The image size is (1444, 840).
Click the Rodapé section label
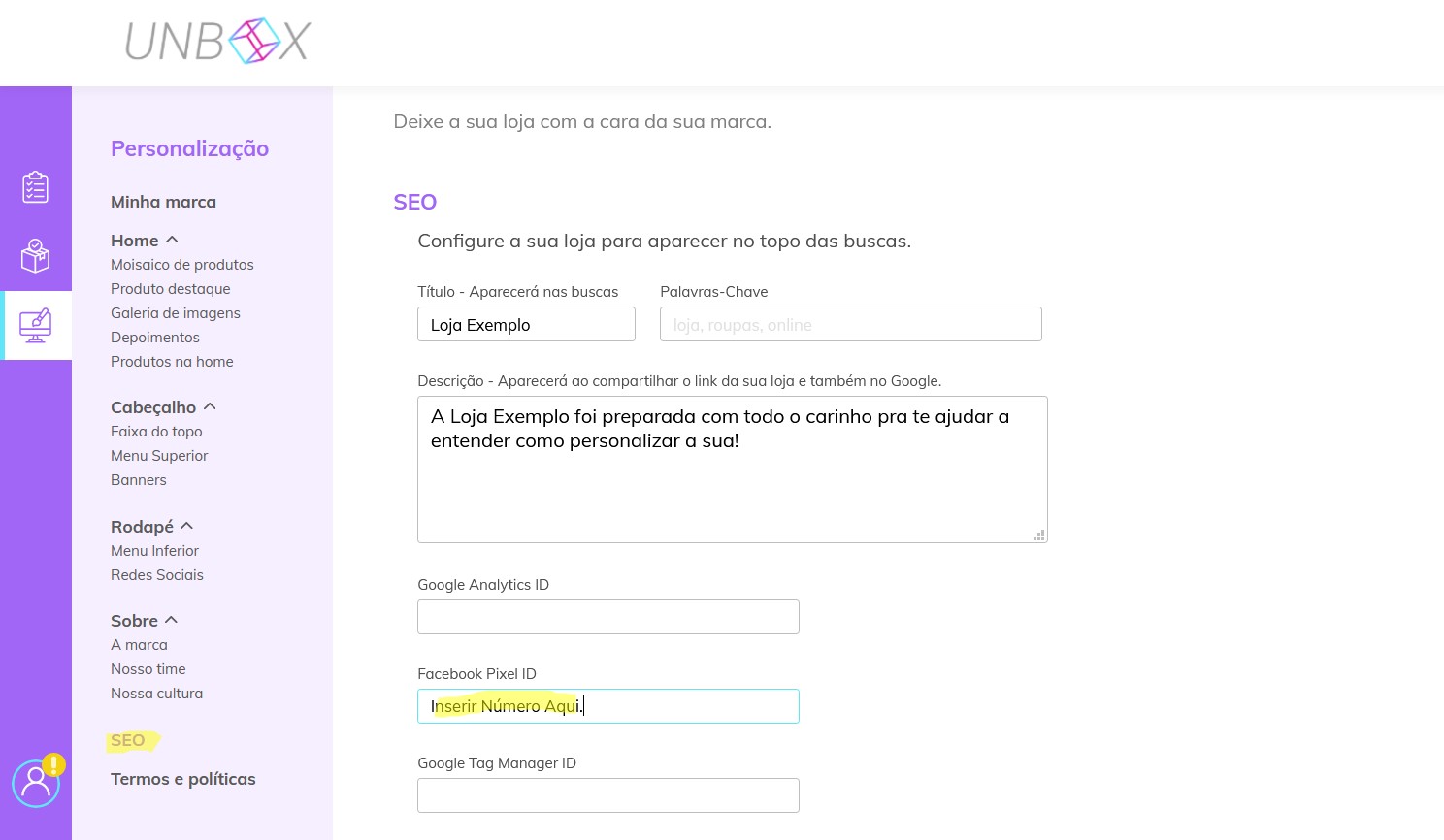(x=142, y=527)
